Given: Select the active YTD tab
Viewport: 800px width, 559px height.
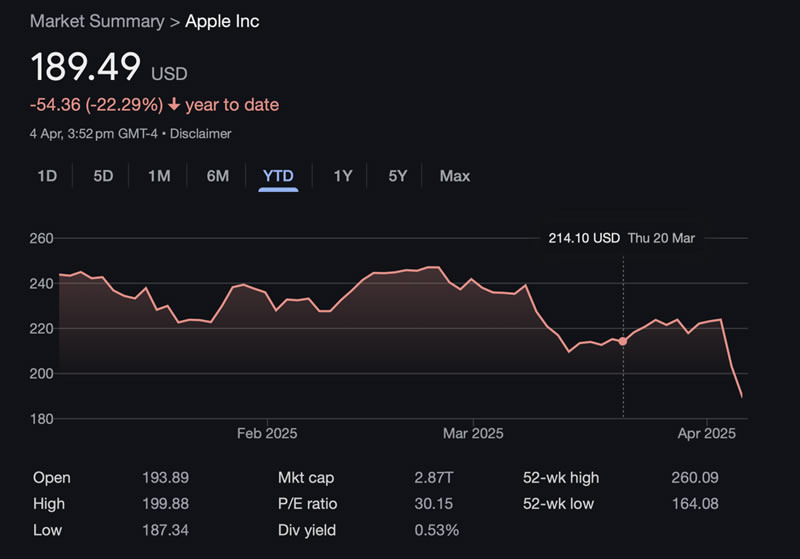Looking at the screenshot, I should tap(278, 176).
